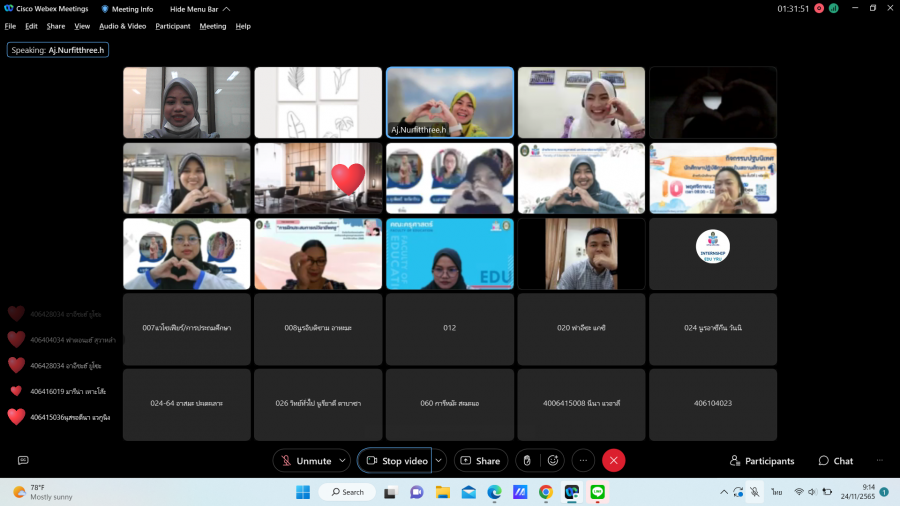Screen dimensions: 900x506
Task: Open the LINE app in the taskbar
Action: point(598,492)
